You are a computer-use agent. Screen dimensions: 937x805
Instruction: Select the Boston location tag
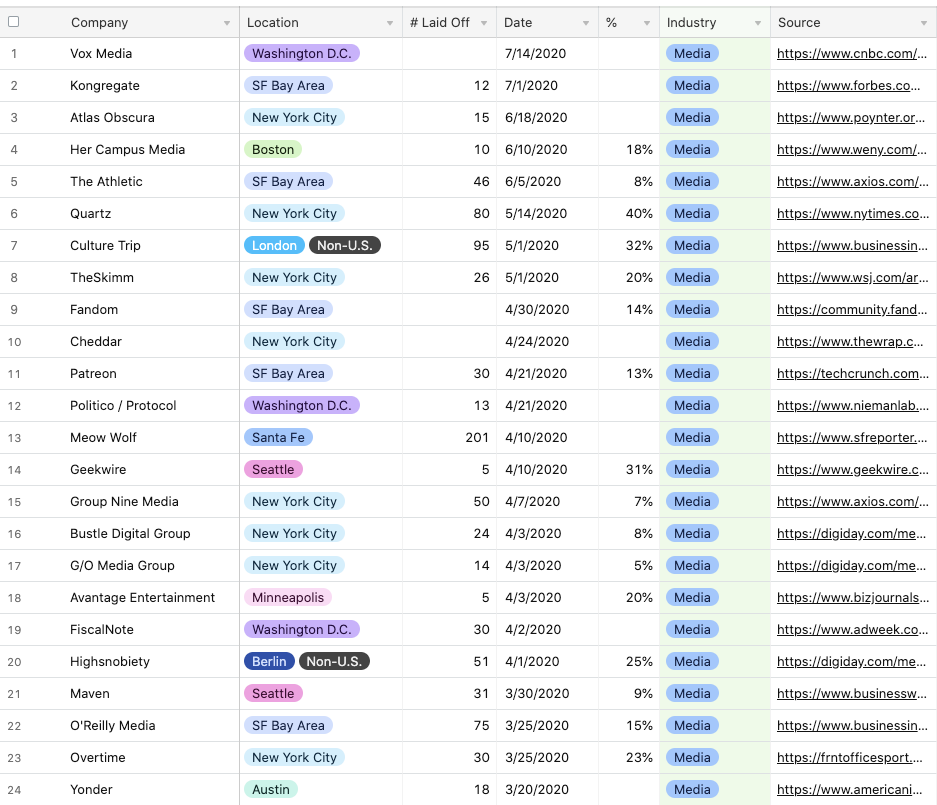pyautogui.click(x=273, y=150)
